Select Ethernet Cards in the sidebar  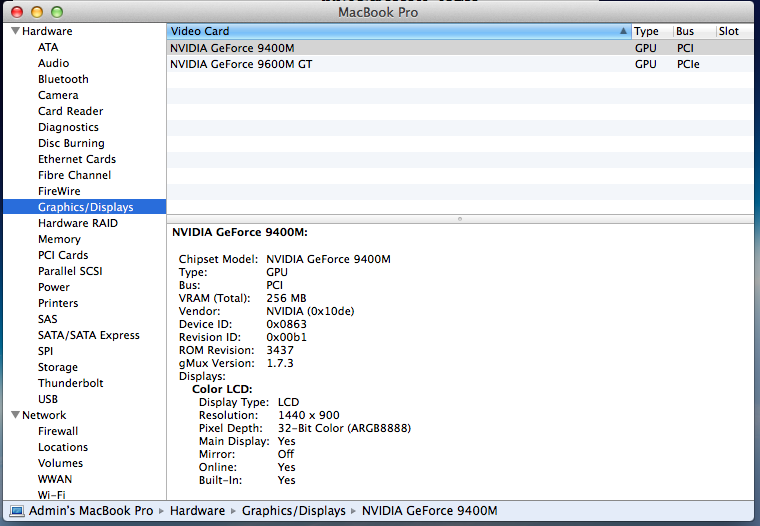77,159
